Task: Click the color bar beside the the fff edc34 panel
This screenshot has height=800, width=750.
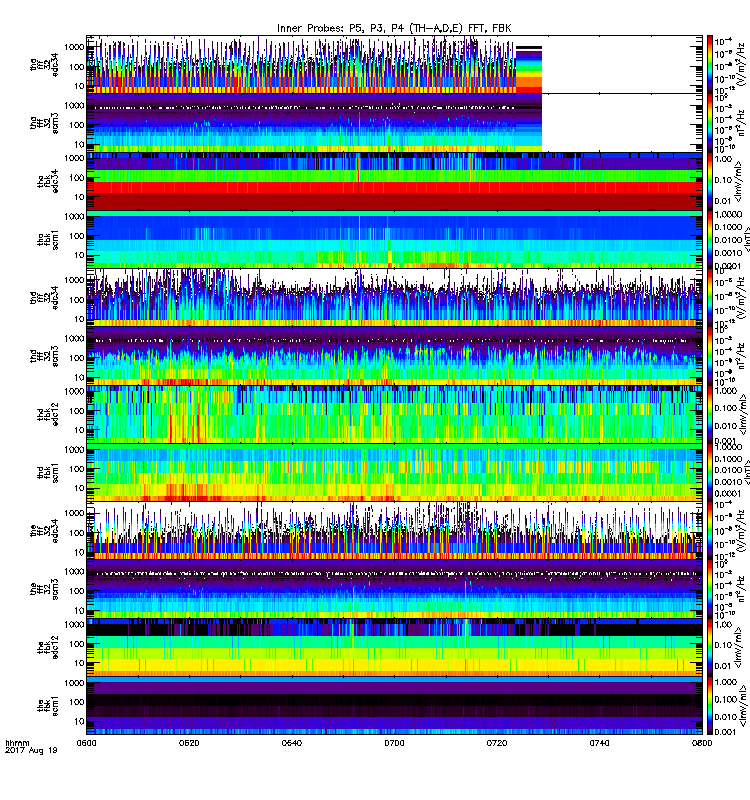Action: click(x=710, y=531)
